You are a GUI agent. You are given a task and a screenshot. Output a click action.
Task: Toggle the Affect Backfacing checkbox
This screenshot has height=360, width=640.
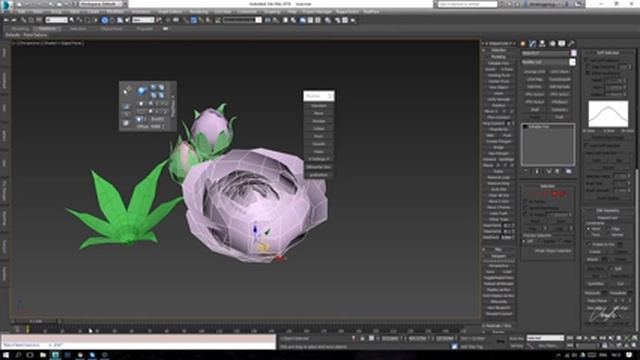pyautogui.click(x=588, y=73)
